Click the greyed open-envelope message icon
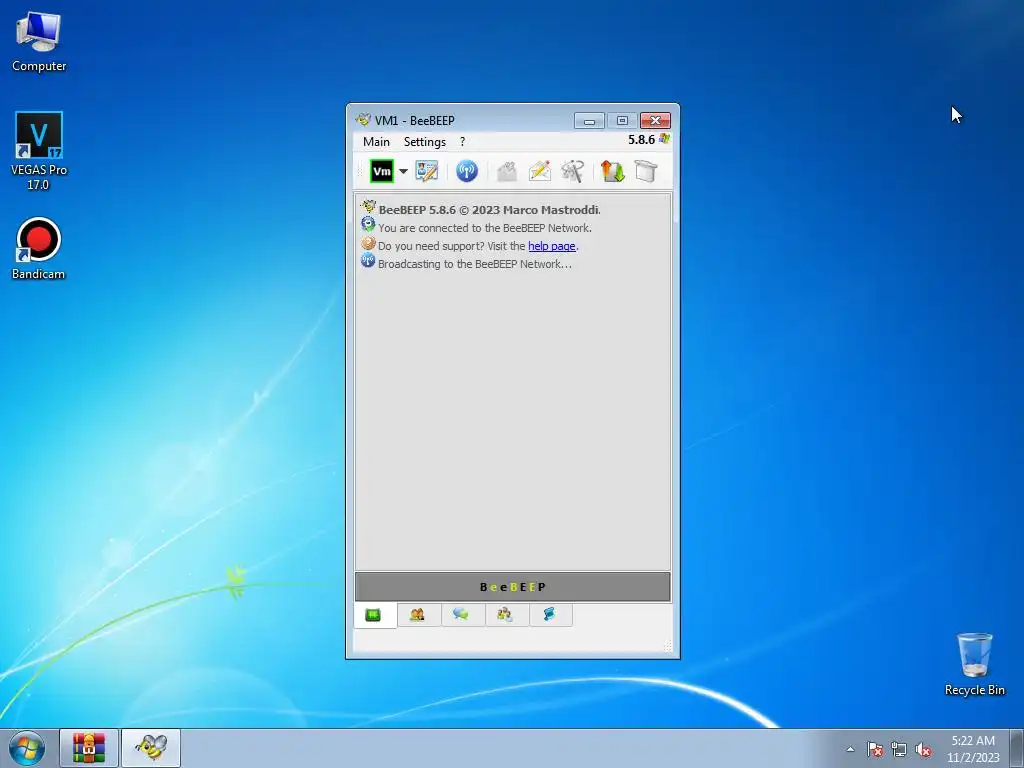 click(507, 172)
